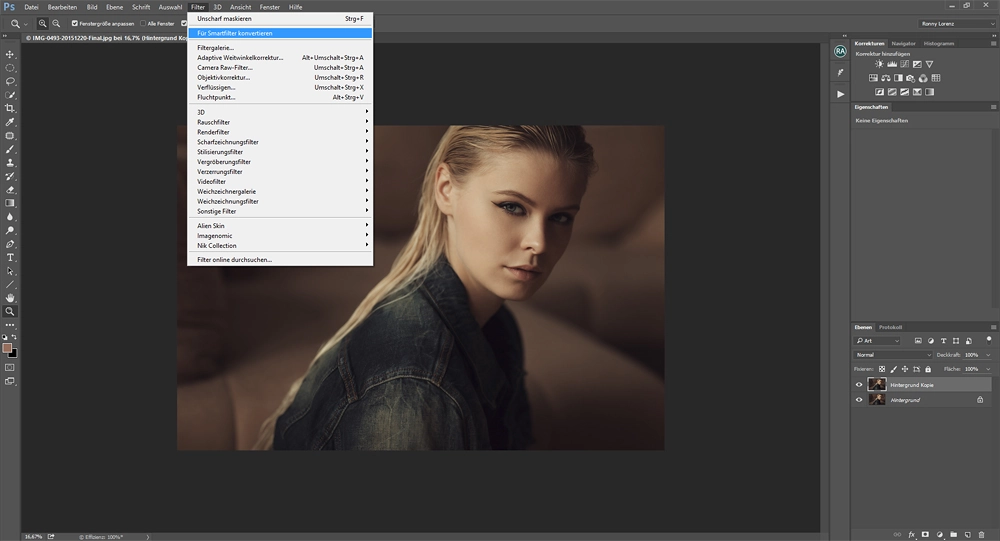Add a Levels adjustment

pyautogui.click(x=892, y=64)
